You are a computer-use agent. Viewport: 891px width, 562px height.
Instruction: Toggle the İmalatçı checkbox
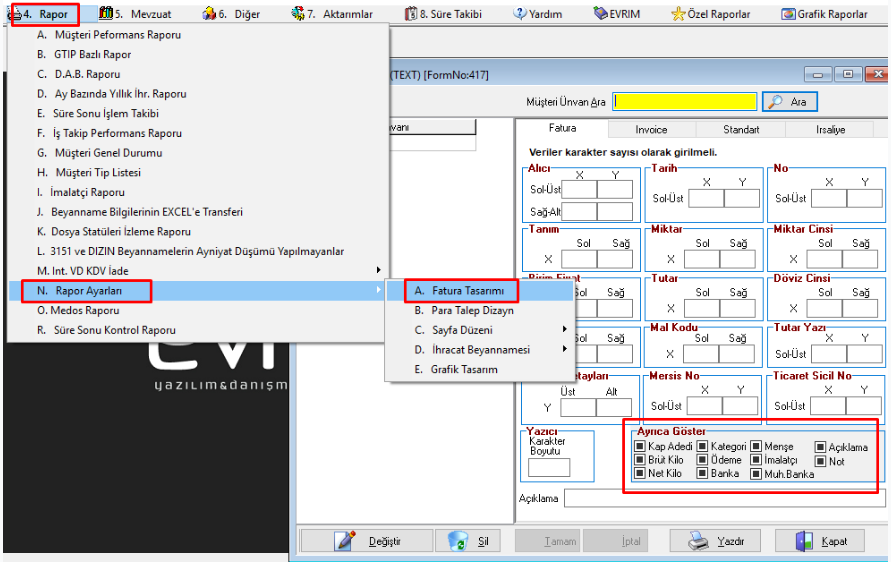click(756, 459)
